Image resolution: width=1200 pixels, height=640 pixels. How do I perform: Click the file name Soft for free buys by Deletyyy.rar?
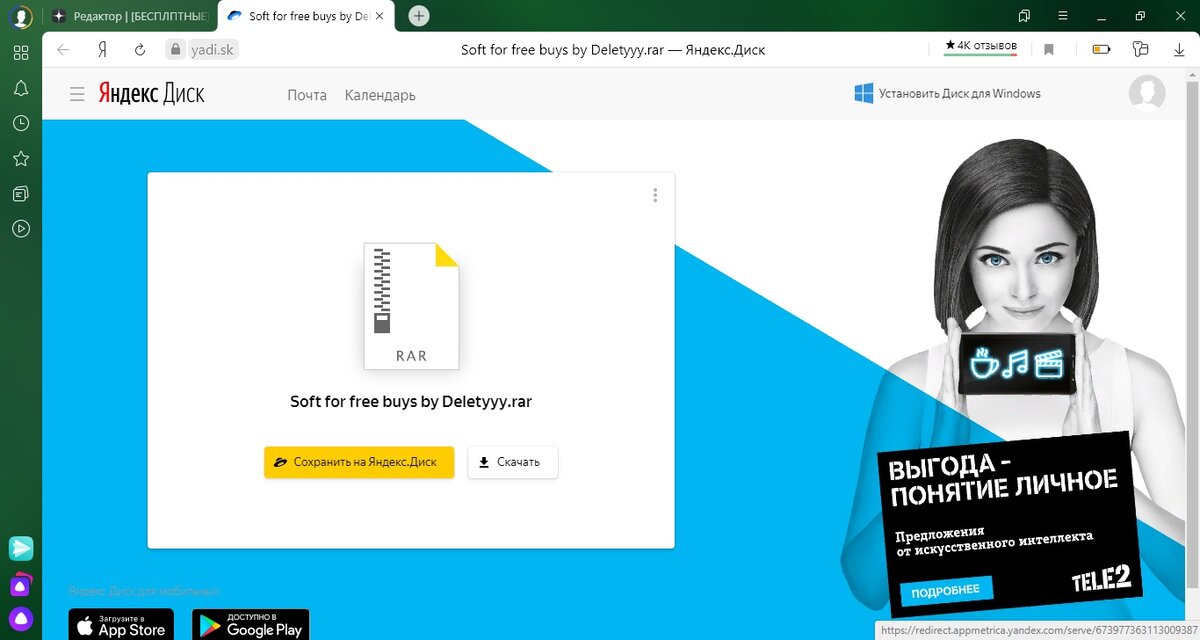pyautogui.click(x=411, y=402)
